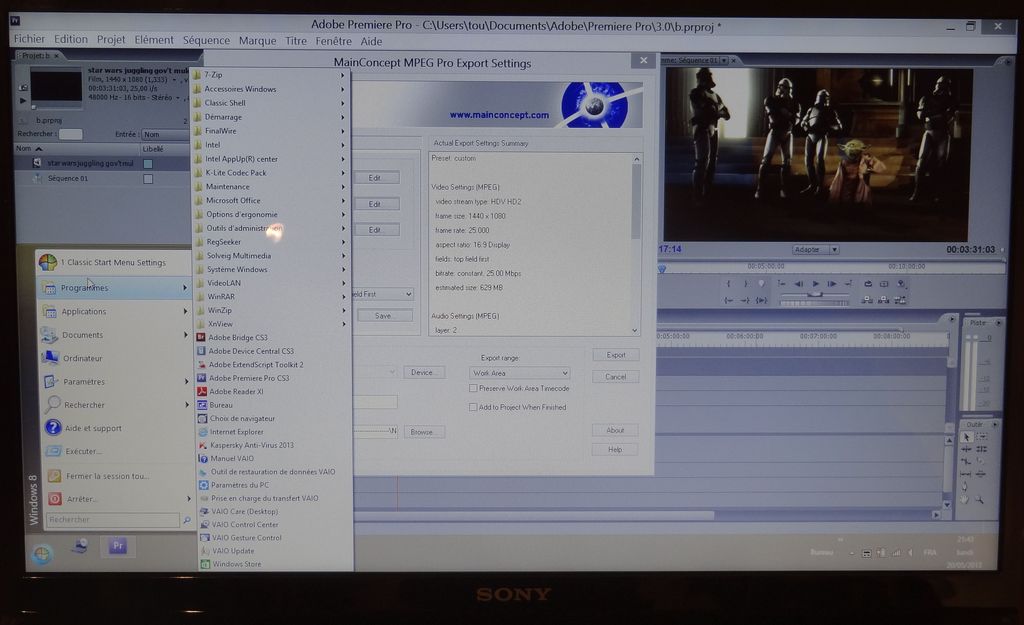Screen dimensions: 1024x625
Task: Add an unnumbered marker in Program monitor
Action: point(761,283)
